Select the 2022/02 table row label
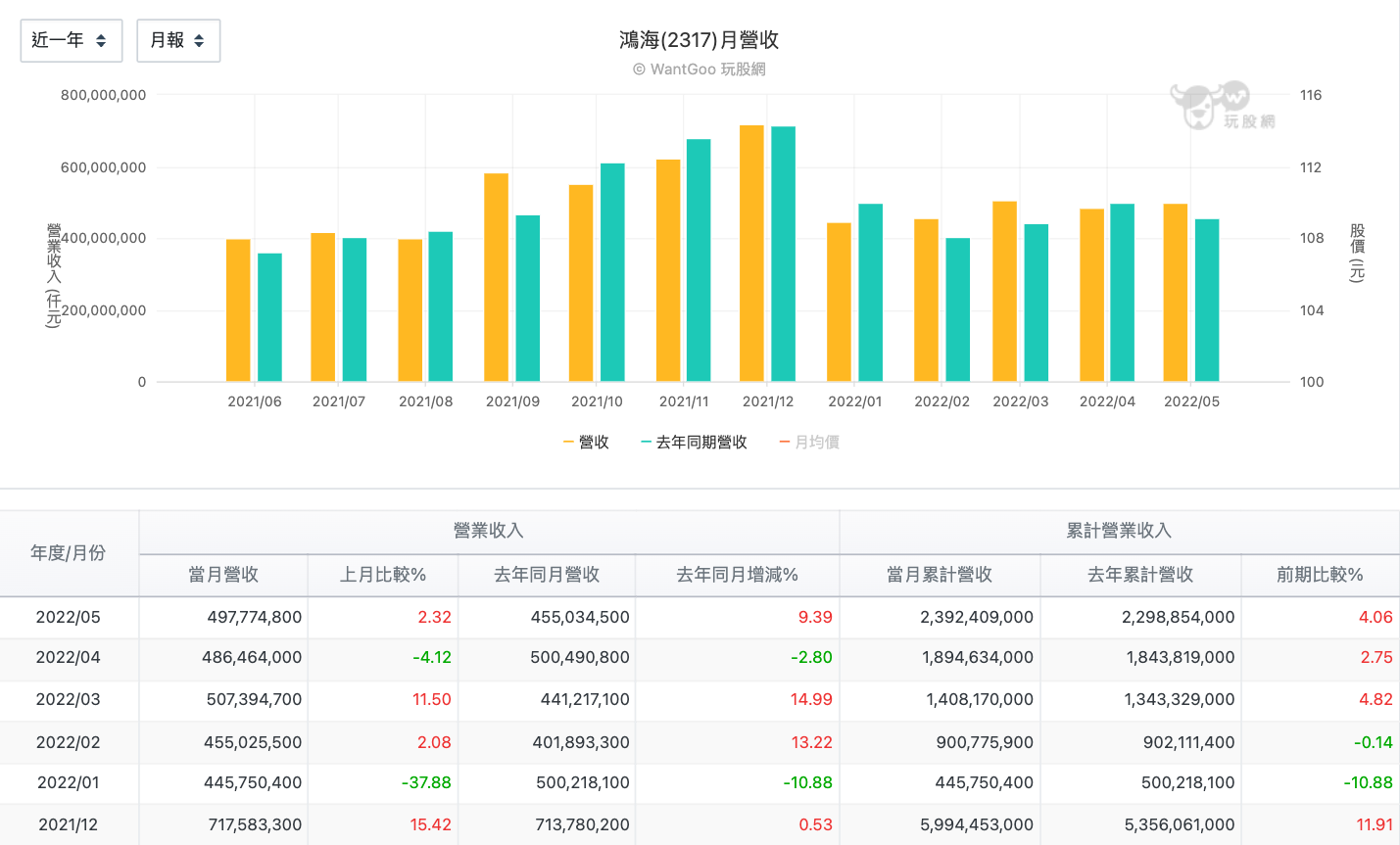Viewport: 1400px width, 845px height. tap(69, 743)
